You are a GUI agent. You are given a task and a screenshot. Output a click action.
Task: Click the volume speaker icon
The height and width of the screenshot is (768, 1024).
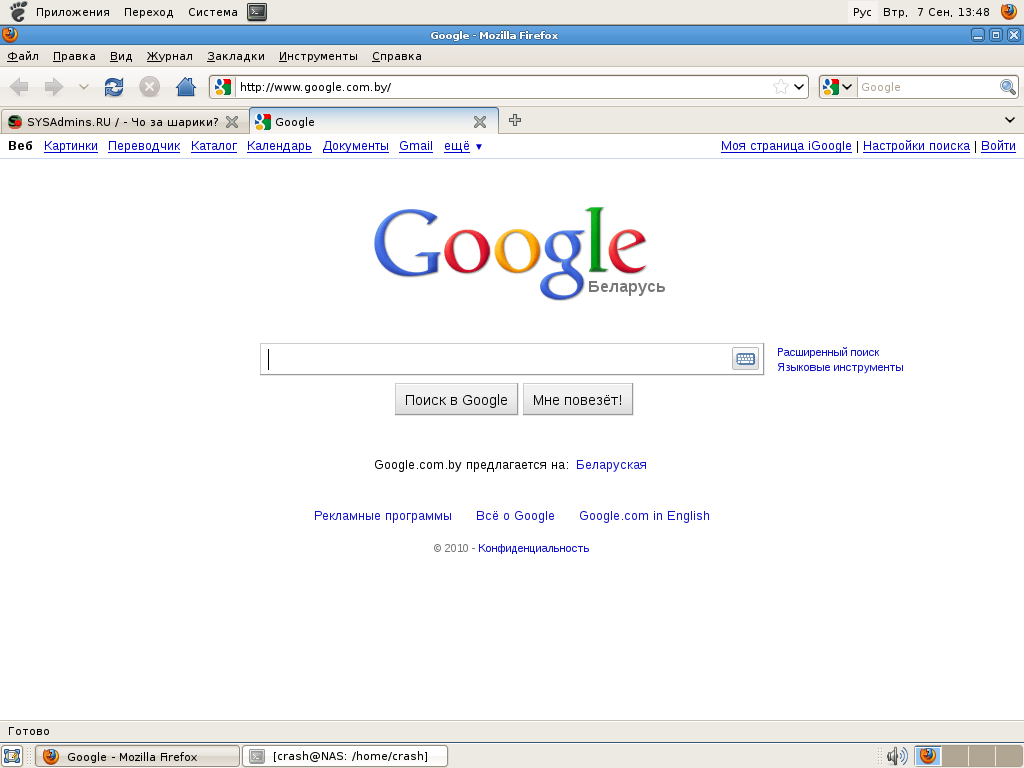(897, 756)
